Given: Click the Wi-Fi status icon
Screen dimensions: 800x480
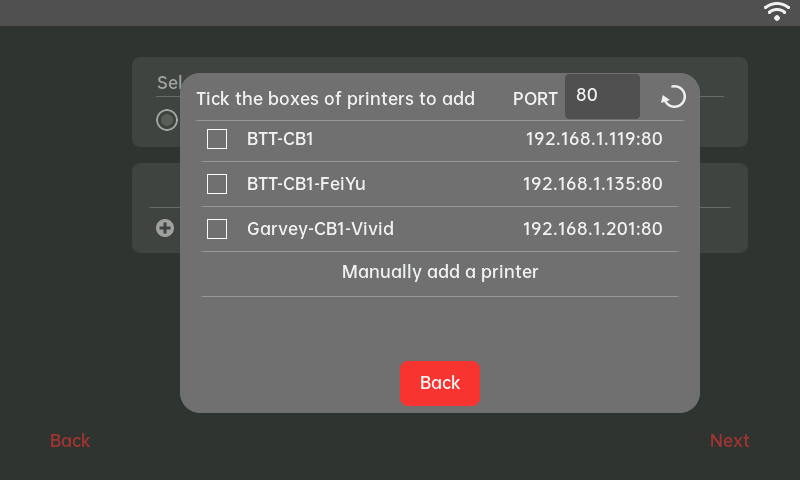Looking at the screenshot, I should 776,12.
